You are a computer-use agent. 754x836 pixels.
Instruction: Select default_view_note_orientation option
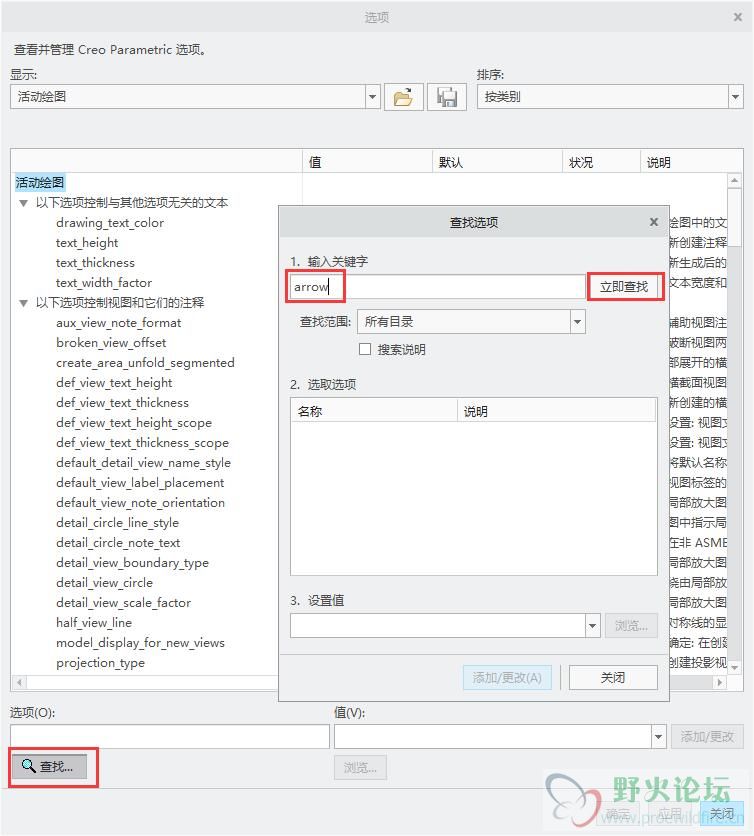(140, 503)
